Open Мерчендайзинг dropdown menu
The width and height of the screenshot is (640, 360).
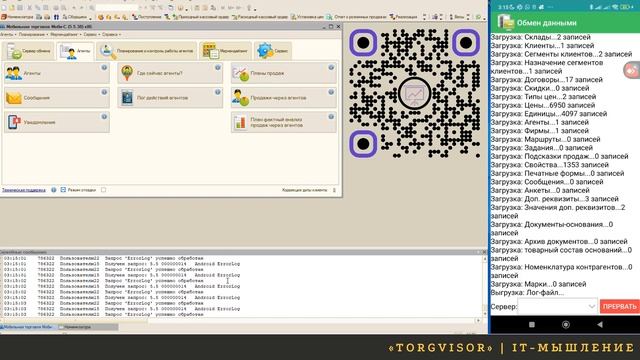click(x=65, y=35)
